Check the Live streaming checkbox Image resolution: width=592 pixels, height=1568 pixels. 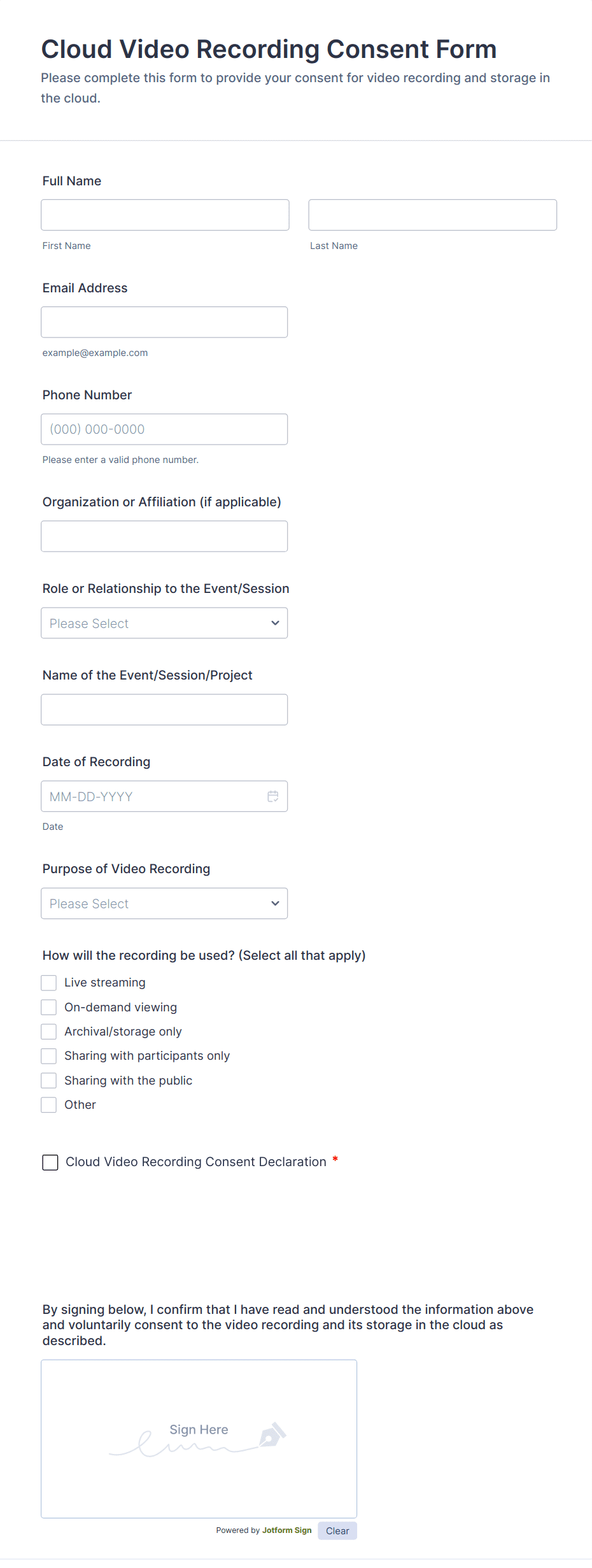[49, 983]
